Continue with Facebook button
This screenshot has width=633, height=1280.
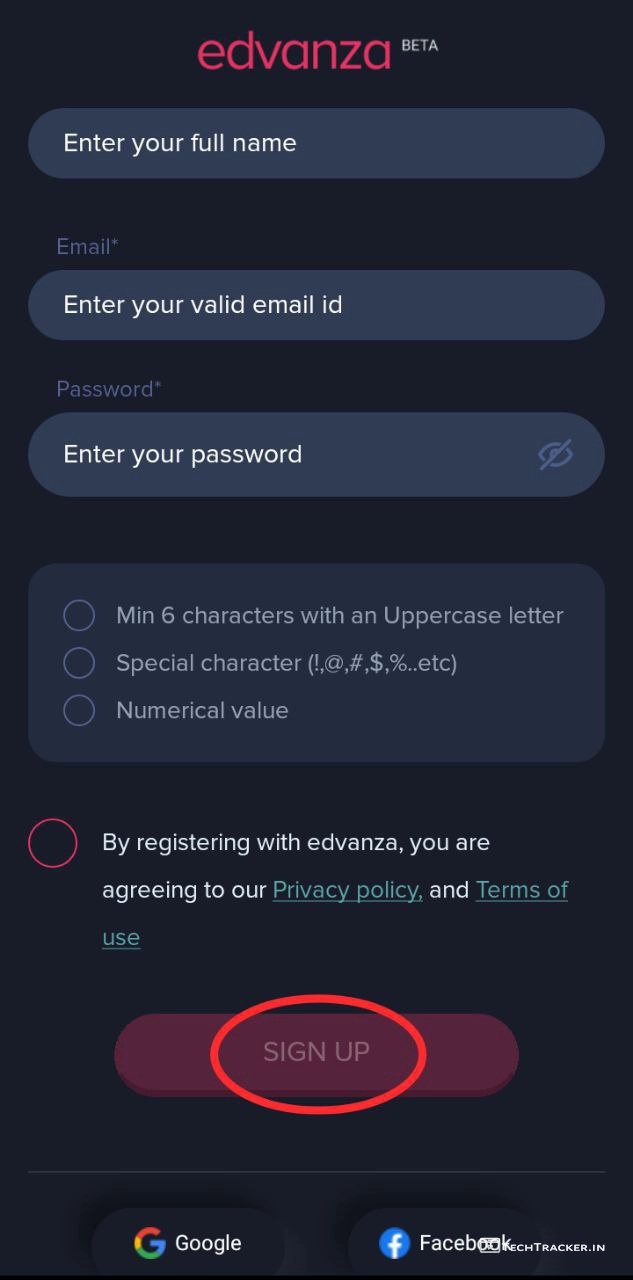[x=445, y=1243]
